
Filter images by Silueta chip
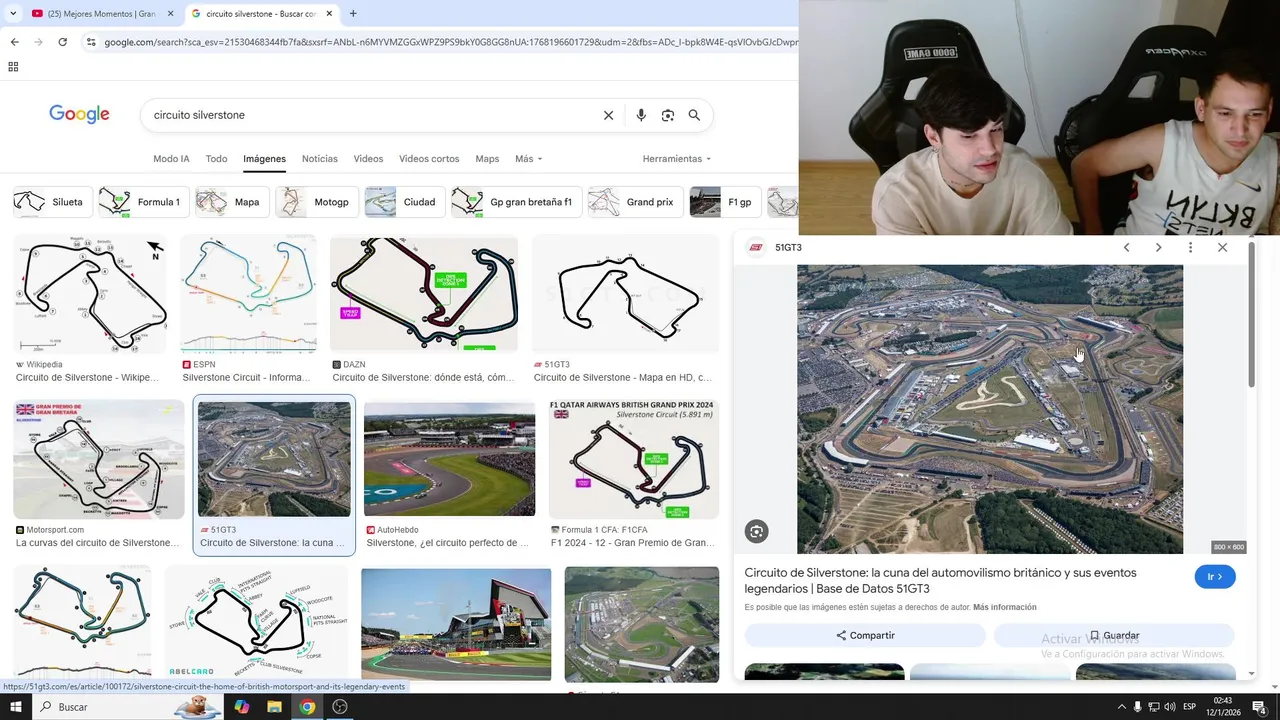click(52, 202)
